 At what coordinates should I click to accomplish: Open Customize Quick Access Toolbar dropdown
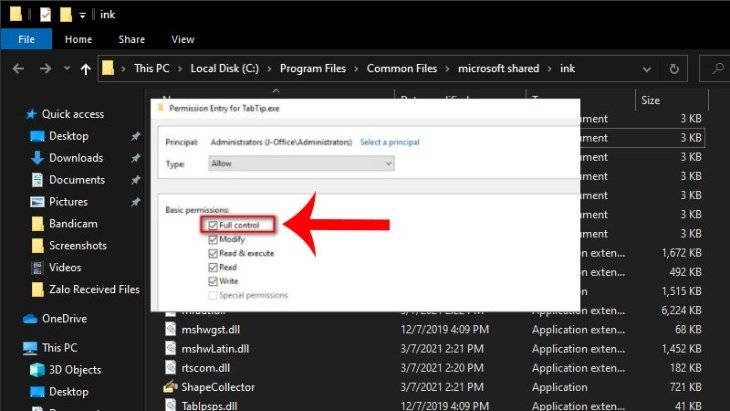tap(82, 15)
